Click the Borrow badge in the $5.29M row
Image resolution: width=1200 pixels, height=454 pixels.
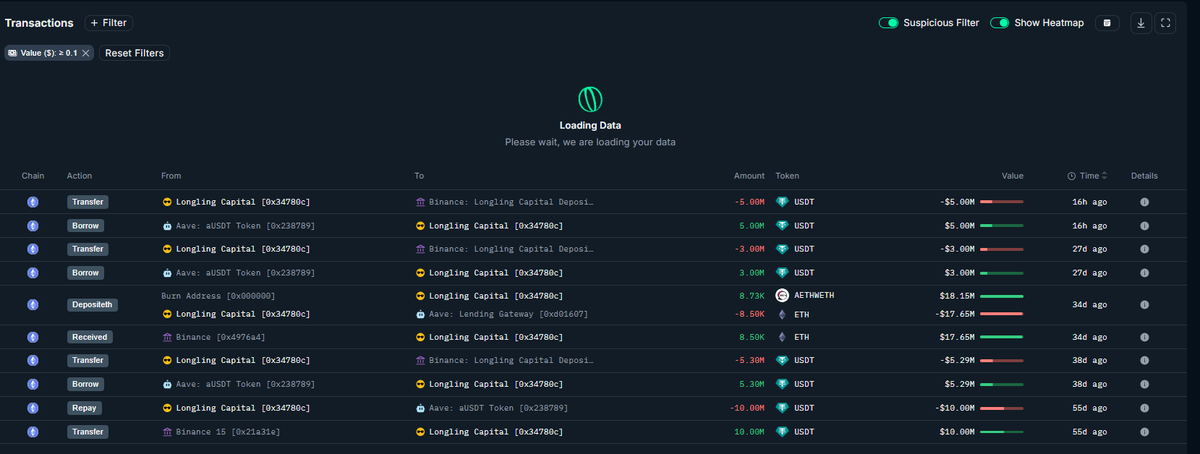point(86,384)
